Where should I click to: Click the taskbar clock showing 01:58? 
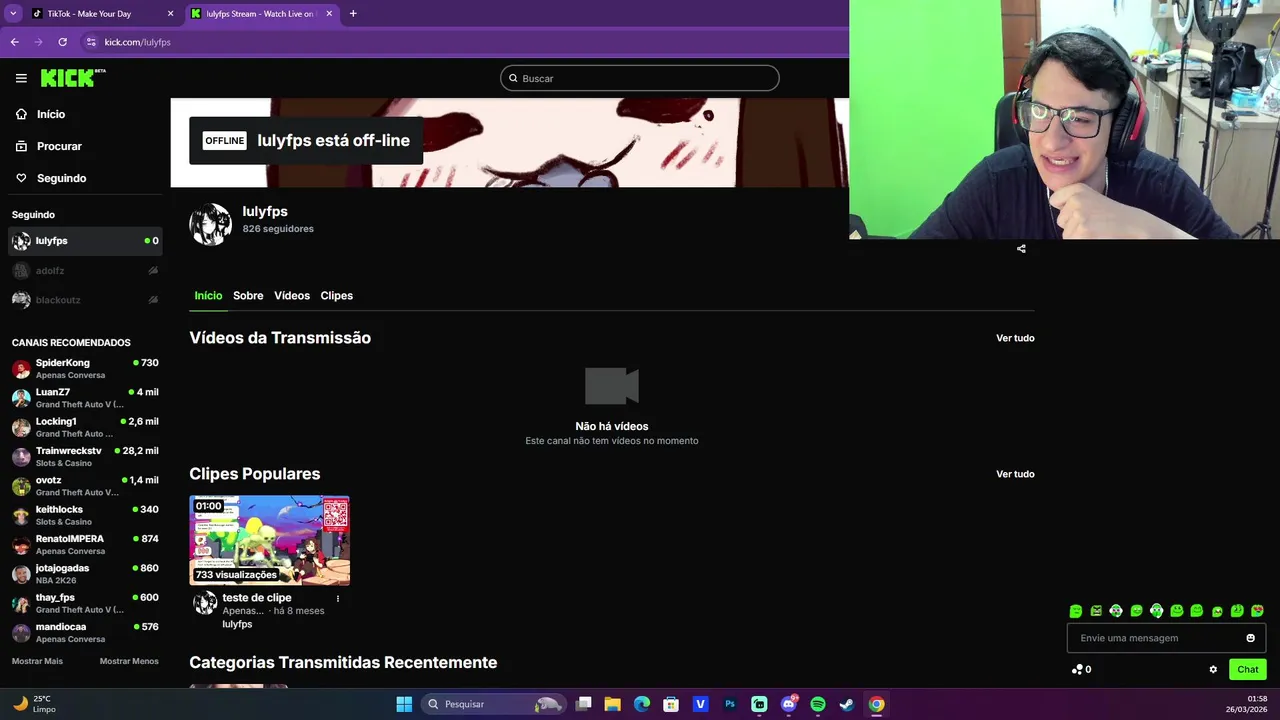pos(1246,704)
